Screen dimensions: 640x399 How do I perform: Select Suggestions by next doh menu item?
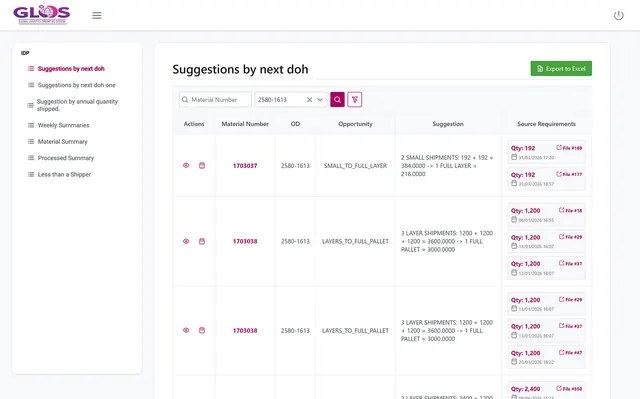pyautogui.click(x=71, y=69)
